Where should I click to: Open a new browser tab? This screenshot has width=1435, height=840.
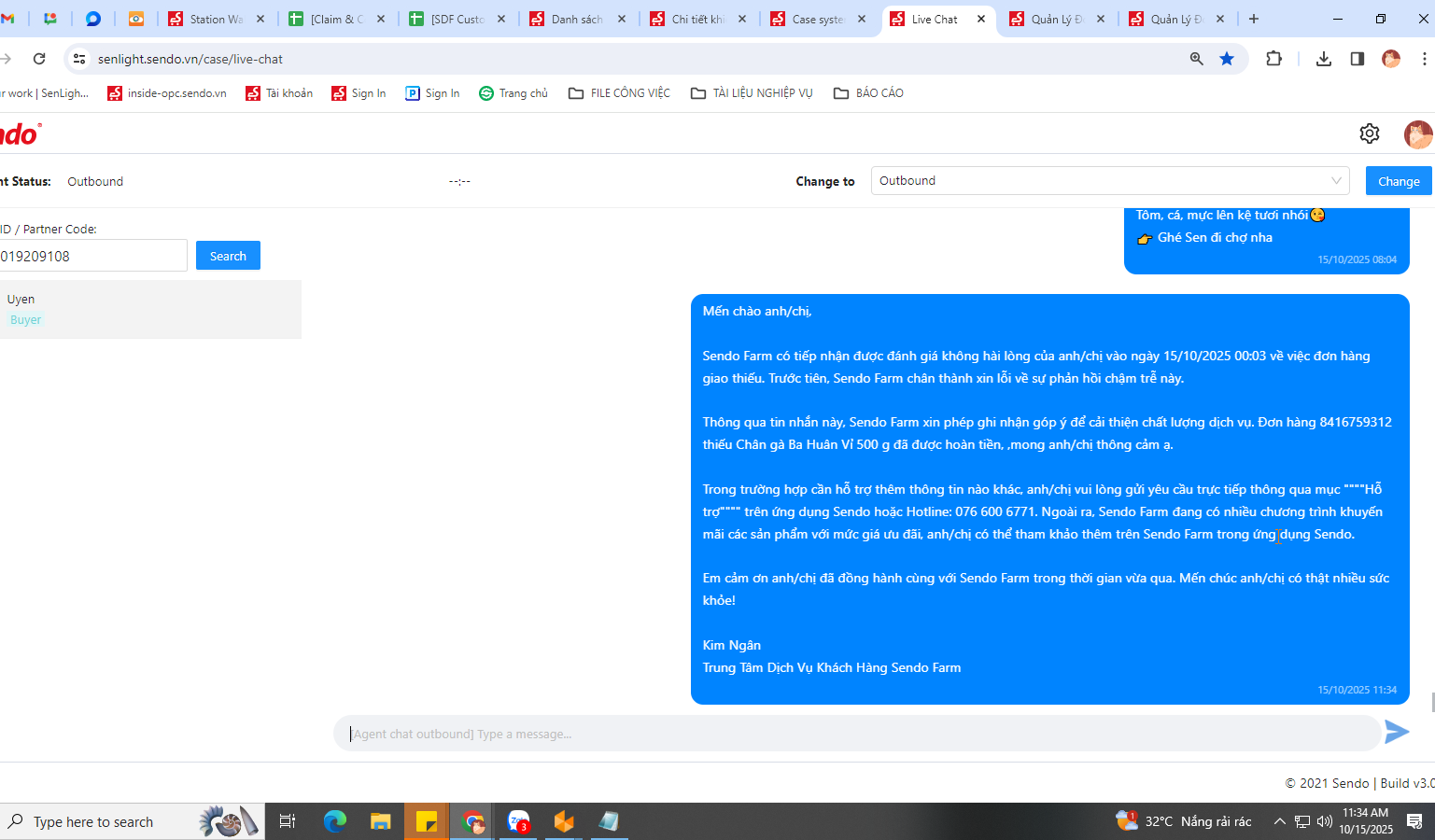pyautogui.click(x=1253, y=19)
